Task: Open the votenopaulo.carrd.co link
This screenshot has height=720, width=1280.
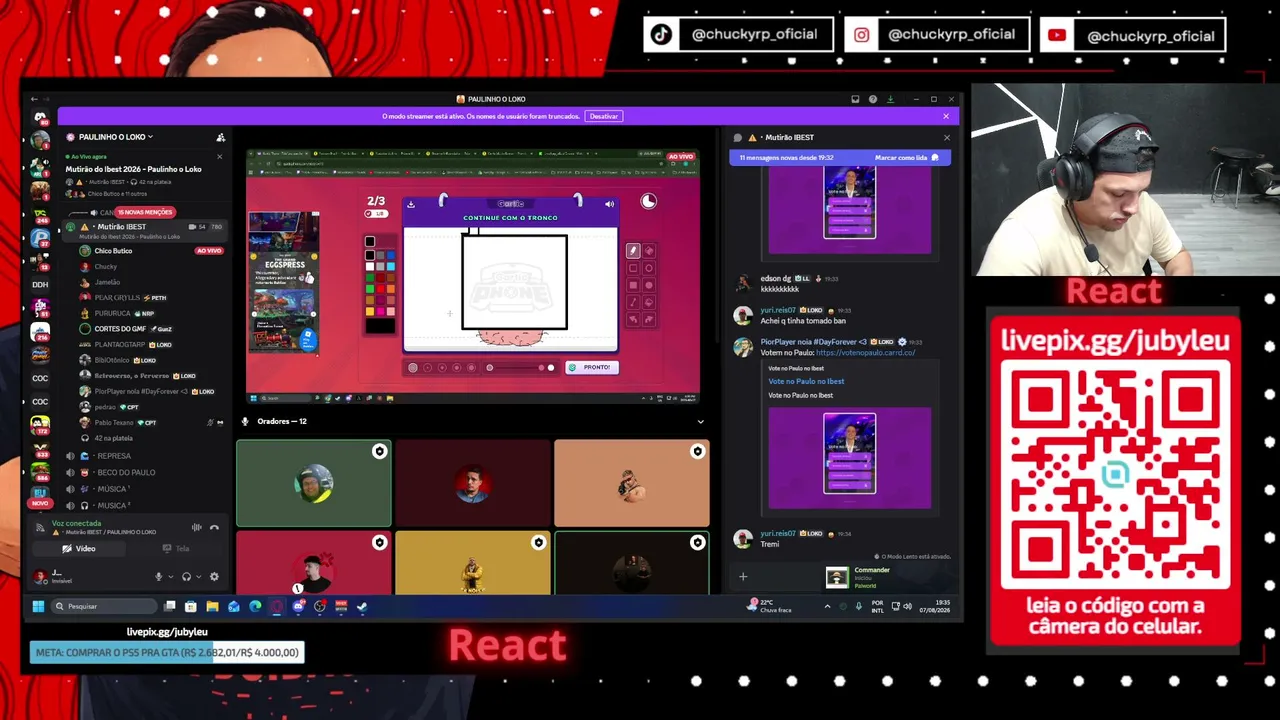Action: [865, 353]
